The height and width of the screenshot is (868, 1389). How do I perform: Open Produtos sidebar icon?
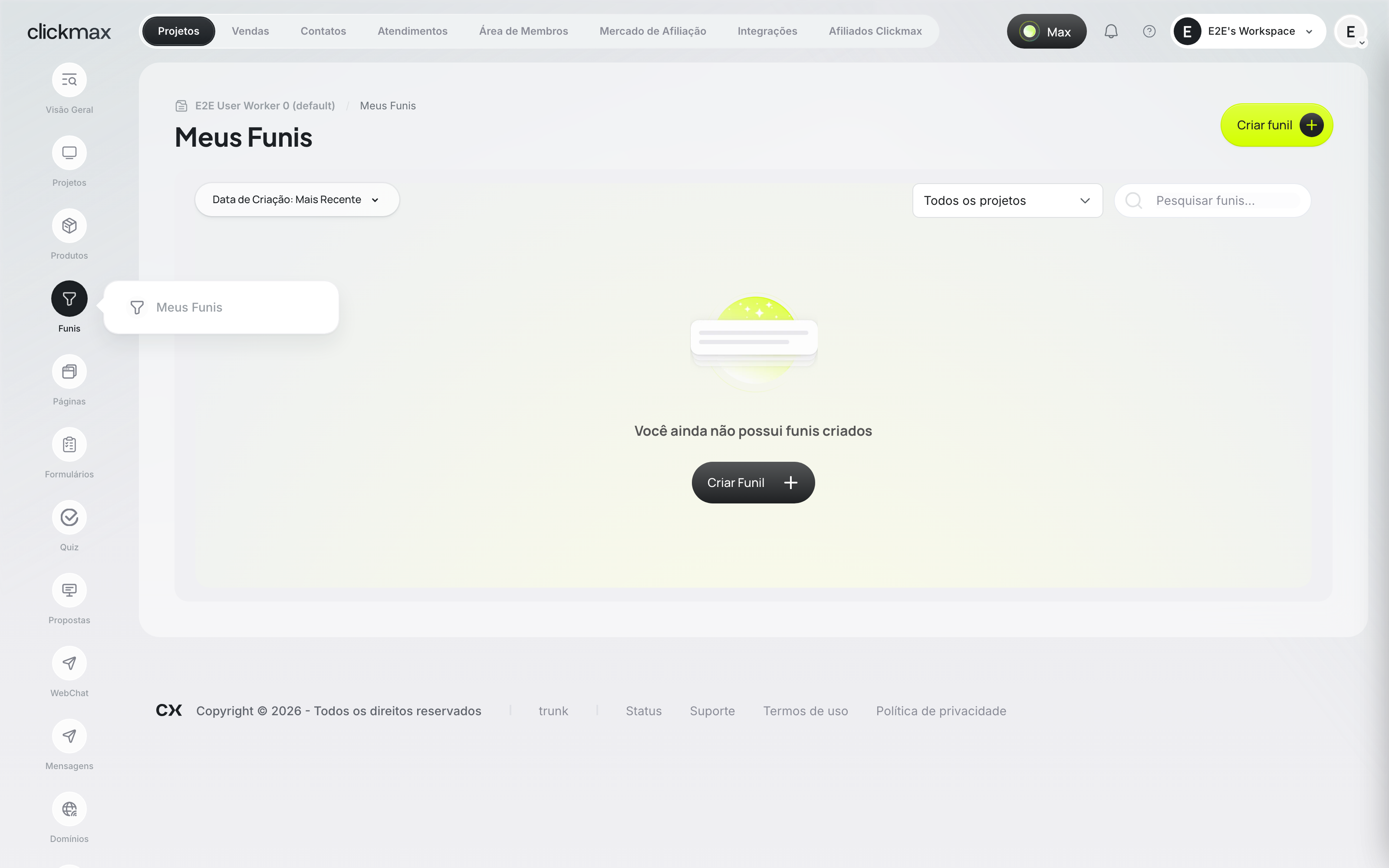69,226
